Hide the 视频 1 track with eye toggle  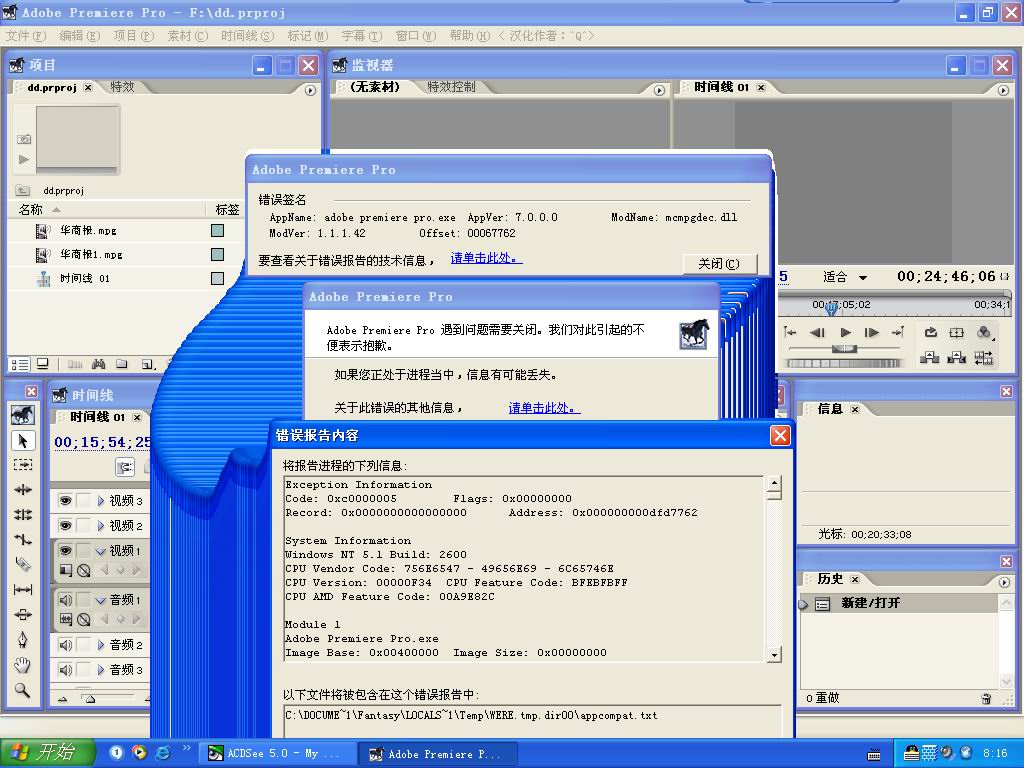coord(65,551)
